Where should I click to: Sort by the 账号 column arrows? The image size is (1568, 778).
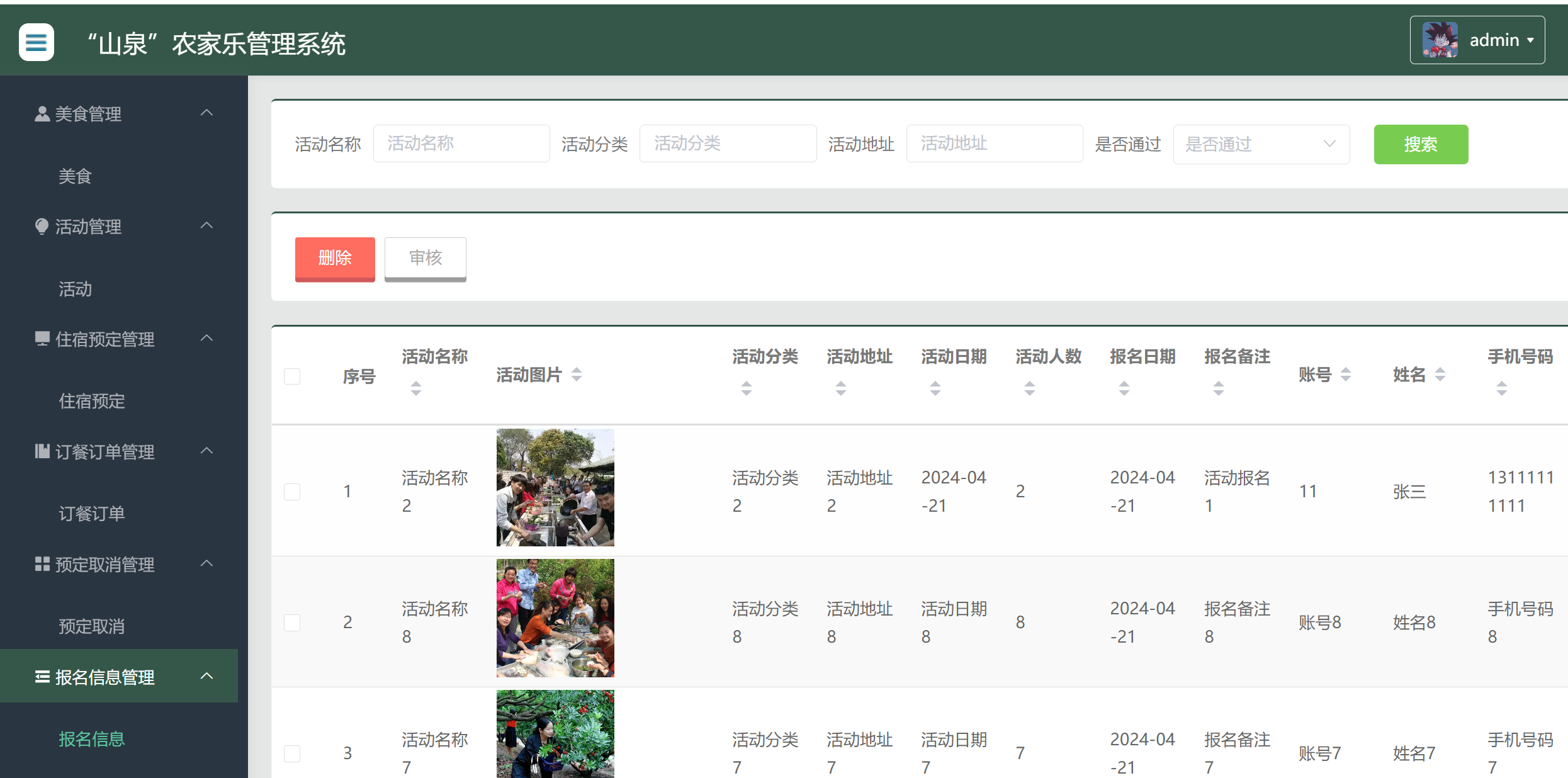[1346, 375]
